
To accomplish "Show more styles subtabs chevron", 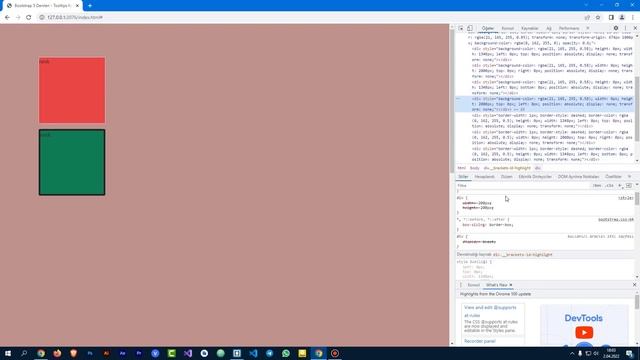I will click(629, 177).
